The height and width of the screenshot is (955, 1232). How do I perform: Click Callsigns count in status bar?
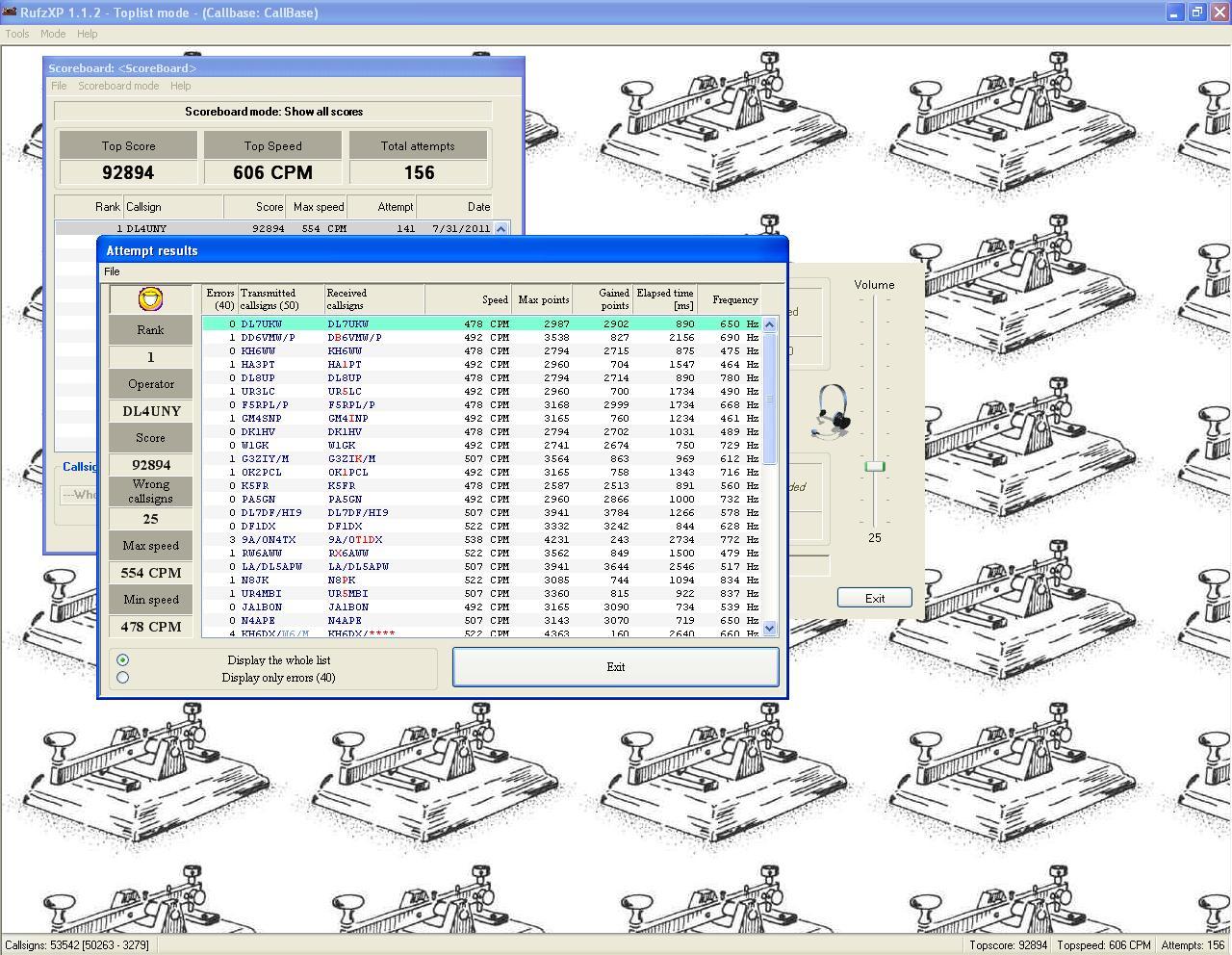pyautogui.click(x=77, y=945)
